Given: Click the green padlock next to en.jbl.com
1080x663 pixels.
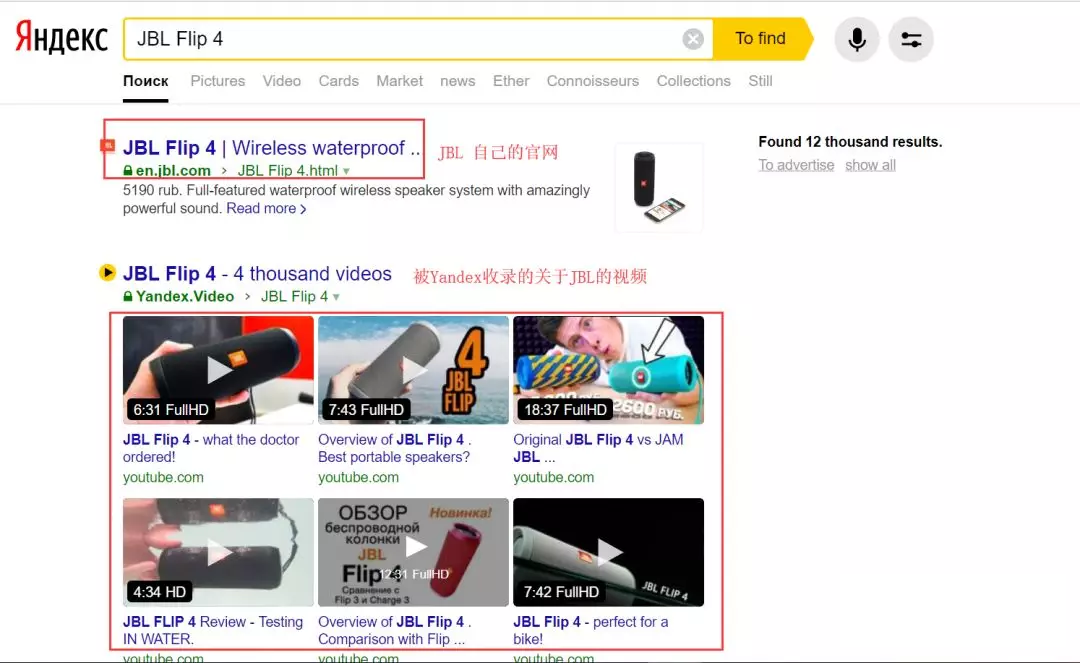Looking at the screenshot, I should pyautogui.click(x=127, y=170).
